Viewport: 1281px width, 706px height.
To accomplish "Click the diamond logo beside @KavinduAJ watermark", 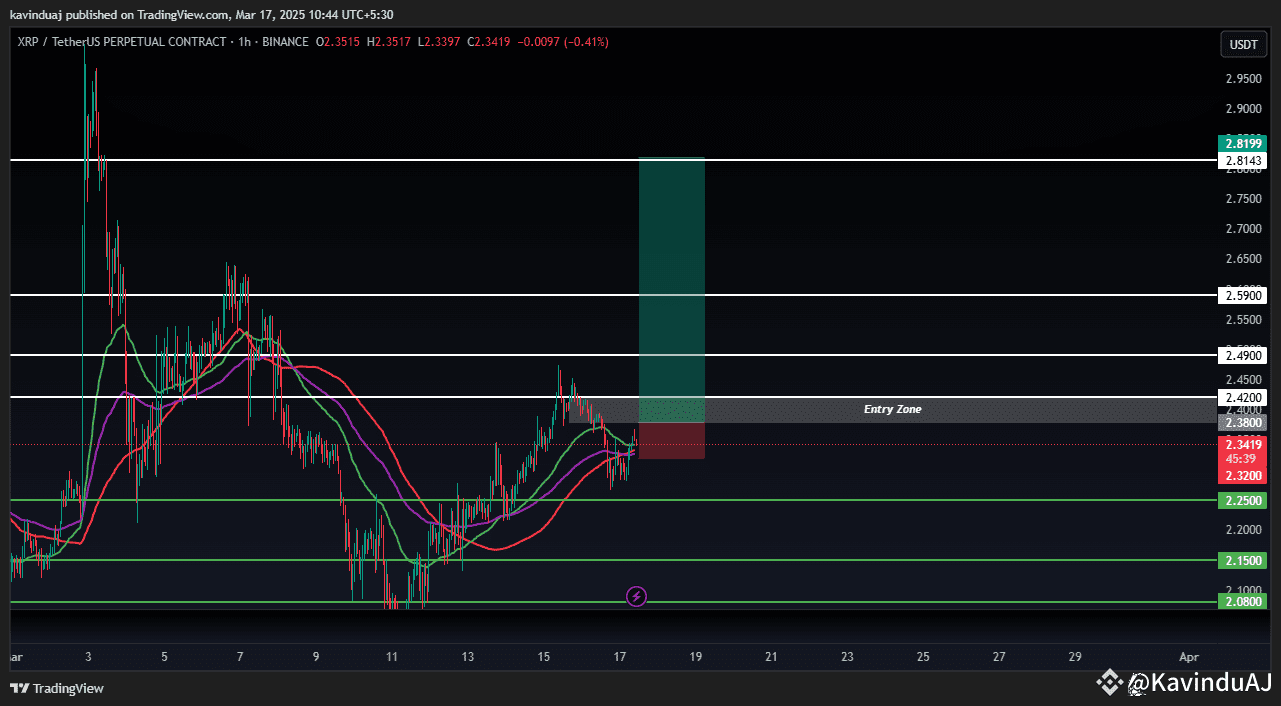I will (x=1108, y=682).
